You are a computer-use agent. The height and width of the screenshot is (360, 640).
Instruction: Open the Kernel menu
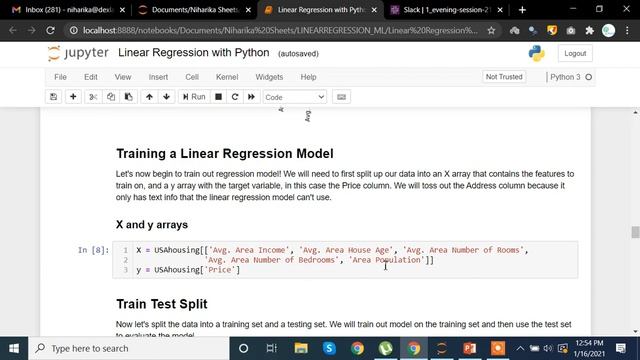pos(227,77)
